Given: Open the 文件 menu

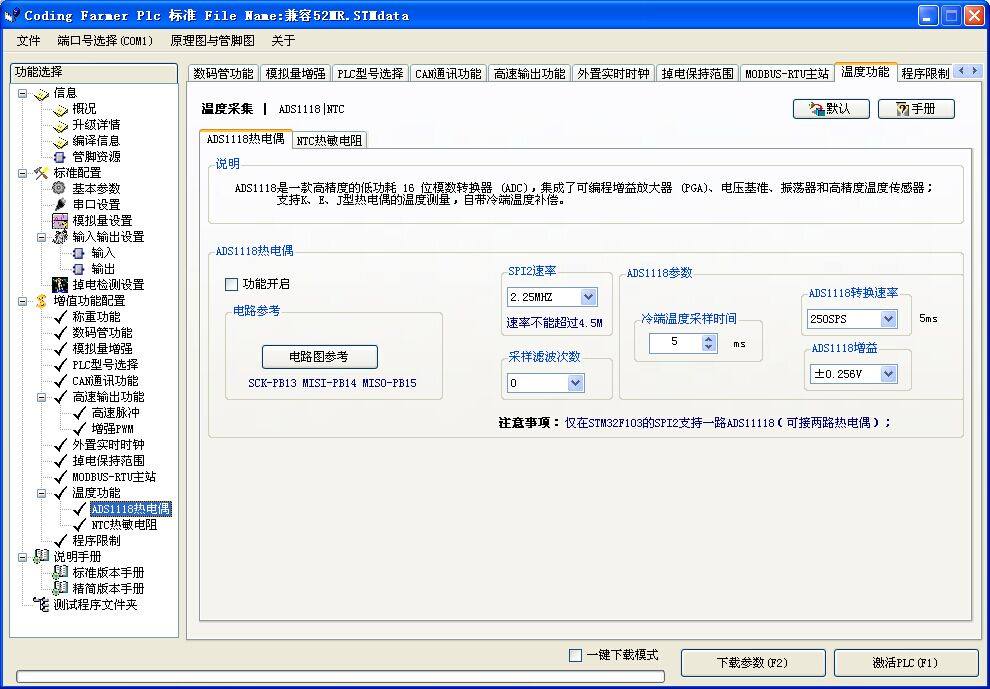Looking at the screenshot, I should click(28, 41).
